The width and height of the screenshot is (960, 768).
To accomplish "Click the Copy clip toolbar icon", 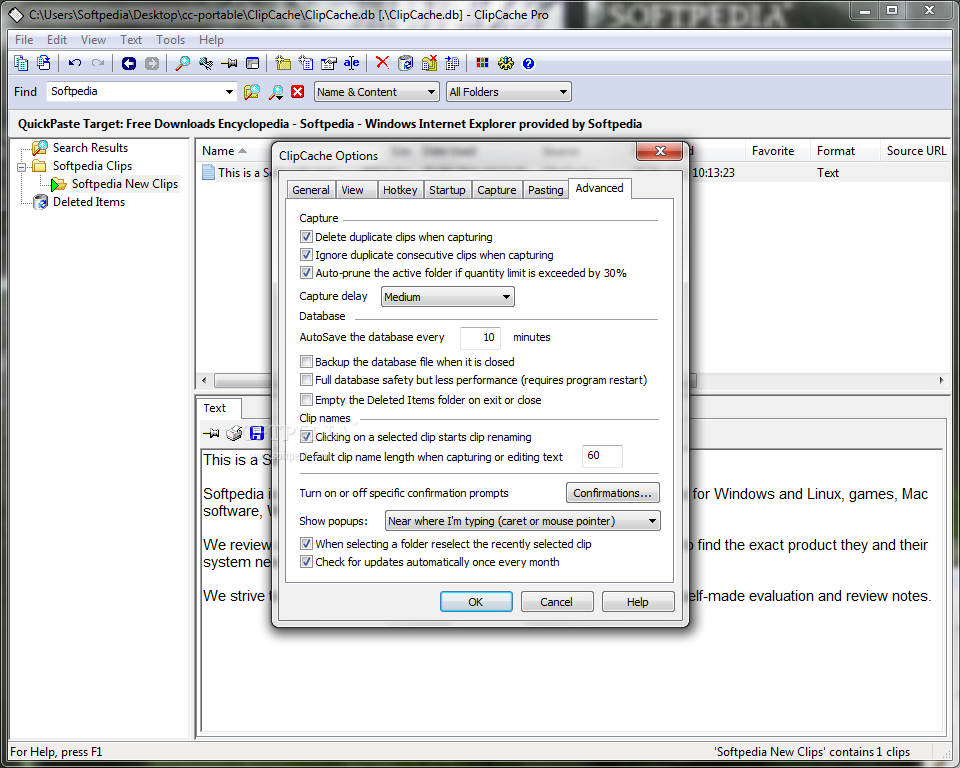I will 21,63.
